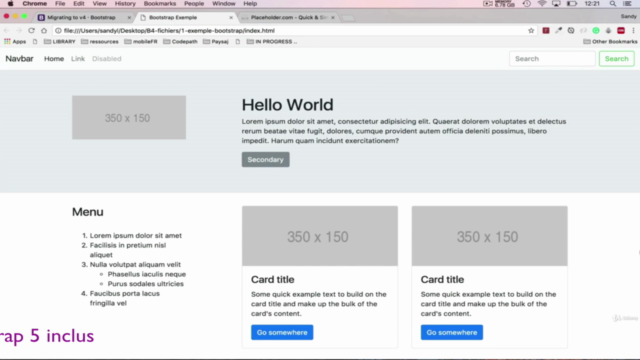This screenshot has width=640, height=360.
Task: Open Spotlight search in menu bar
Action: 613,4
